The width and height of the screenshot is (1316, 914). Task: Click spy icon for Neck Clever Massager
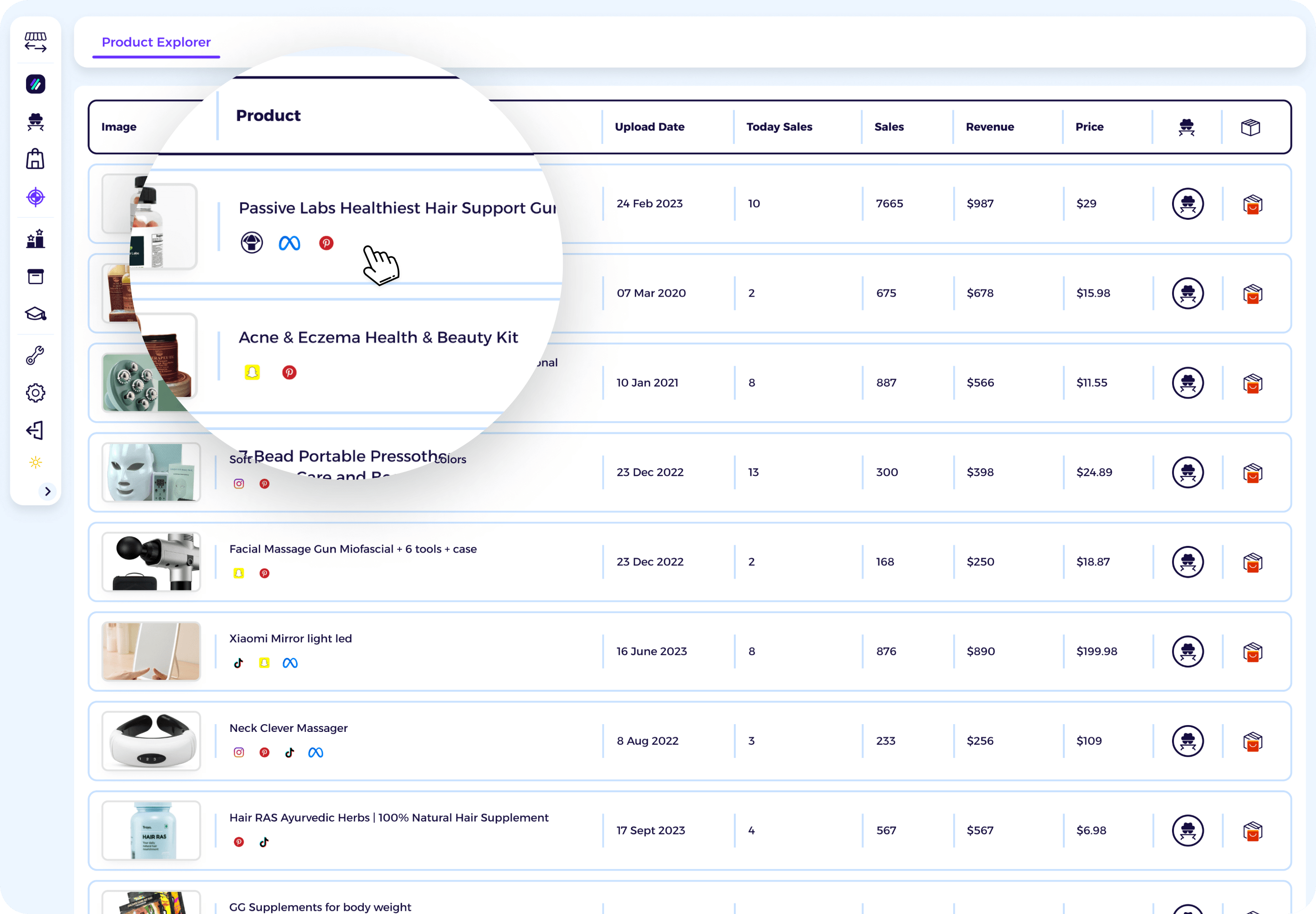1187,741
